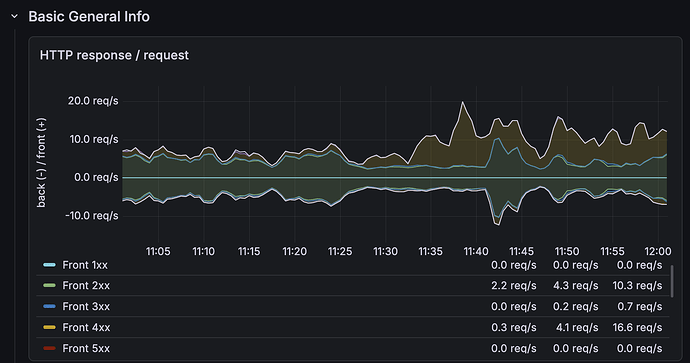The image size is (690, 363).
Task: Toggle the Front 5xx legend series
Action: click(x=86, y=348)
